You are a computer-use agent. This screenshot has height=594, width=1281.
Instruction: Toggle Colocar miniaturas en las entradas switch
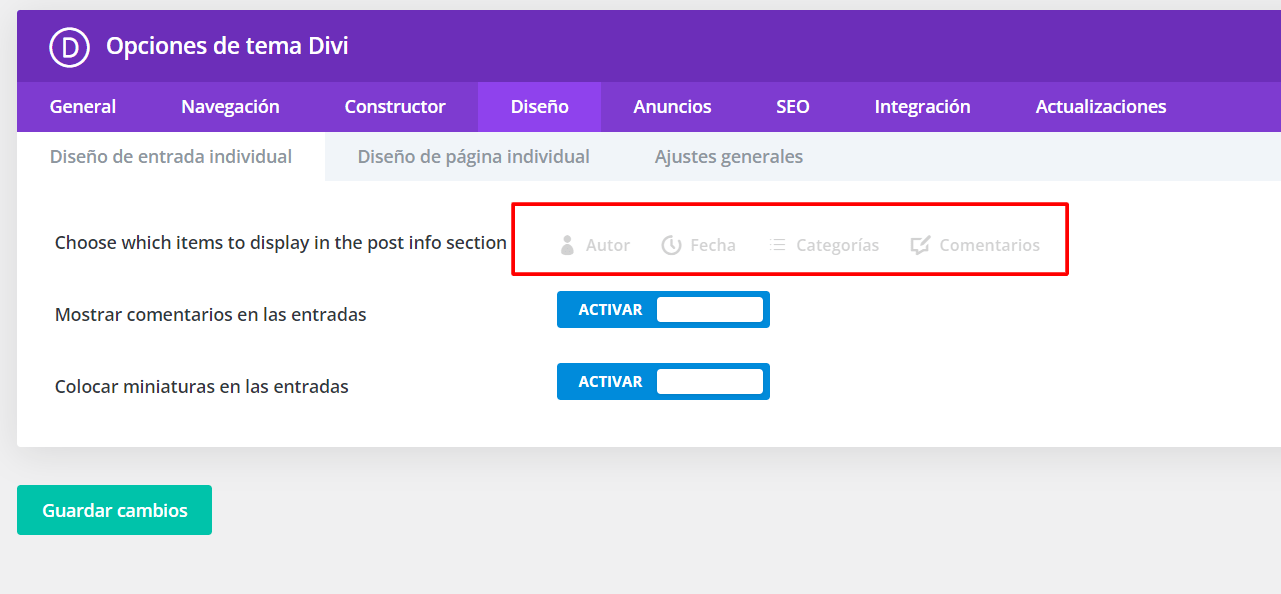663,382
